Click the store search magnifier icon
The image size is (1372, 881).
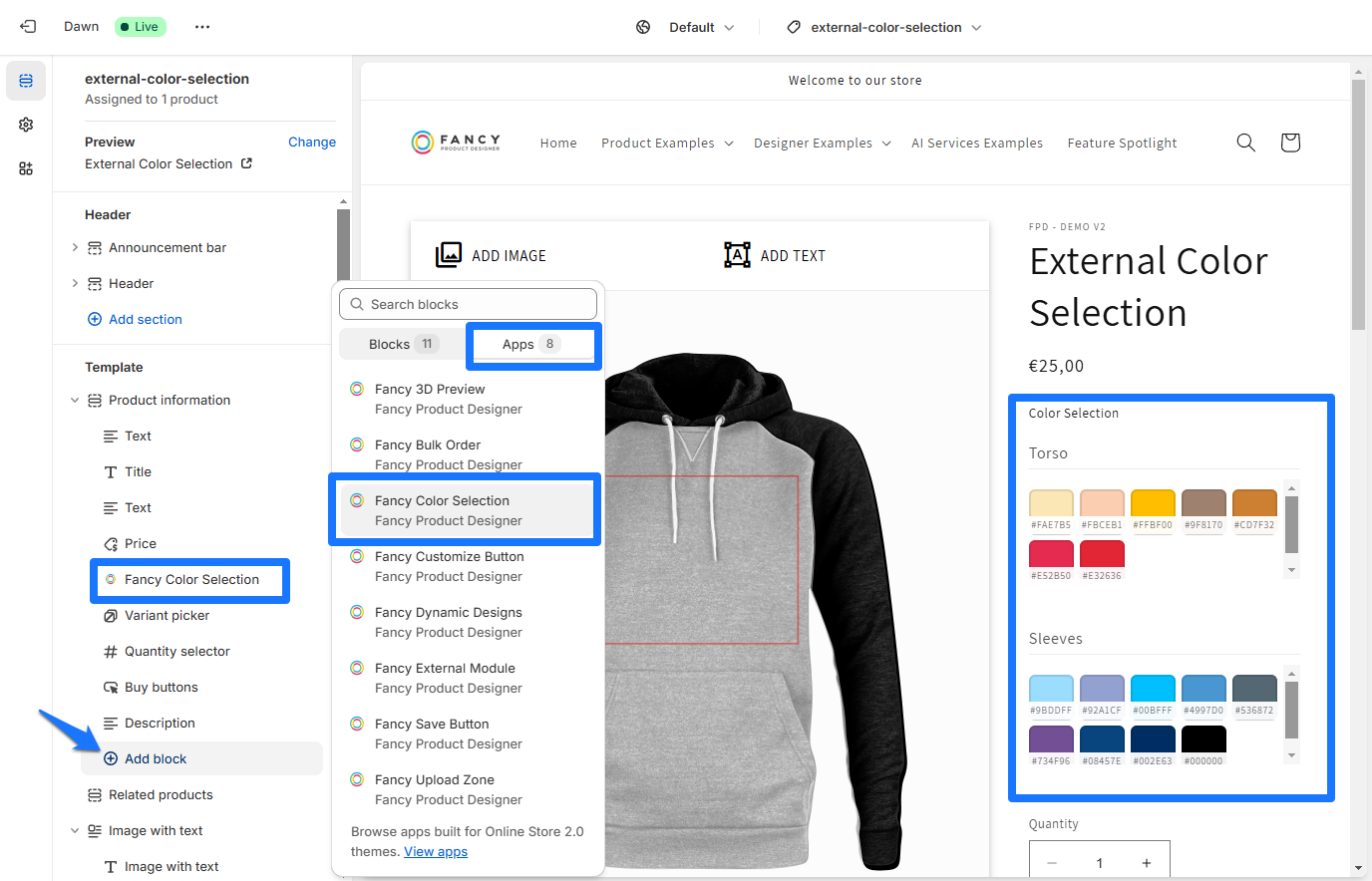pos(1245,143)
